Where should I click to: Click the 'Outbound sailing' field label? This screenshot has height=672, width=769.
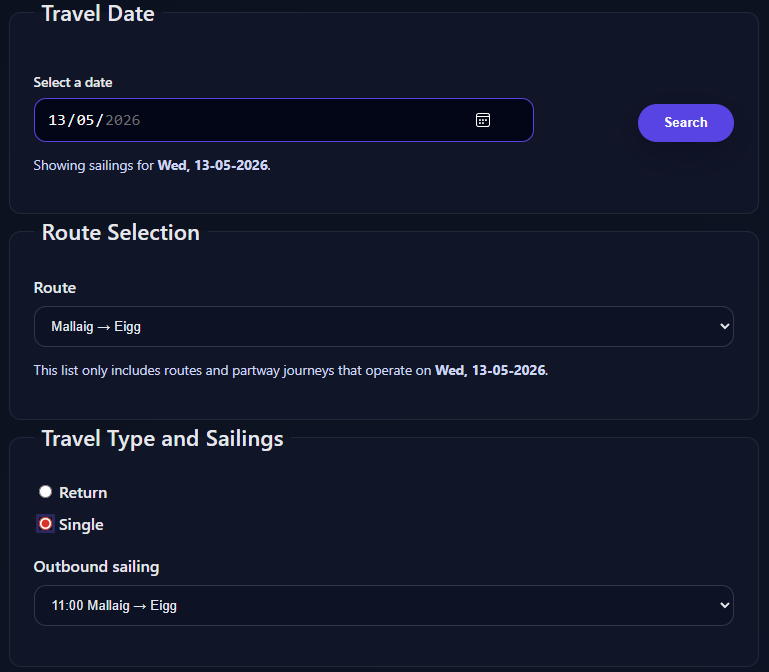pos(96,567)
